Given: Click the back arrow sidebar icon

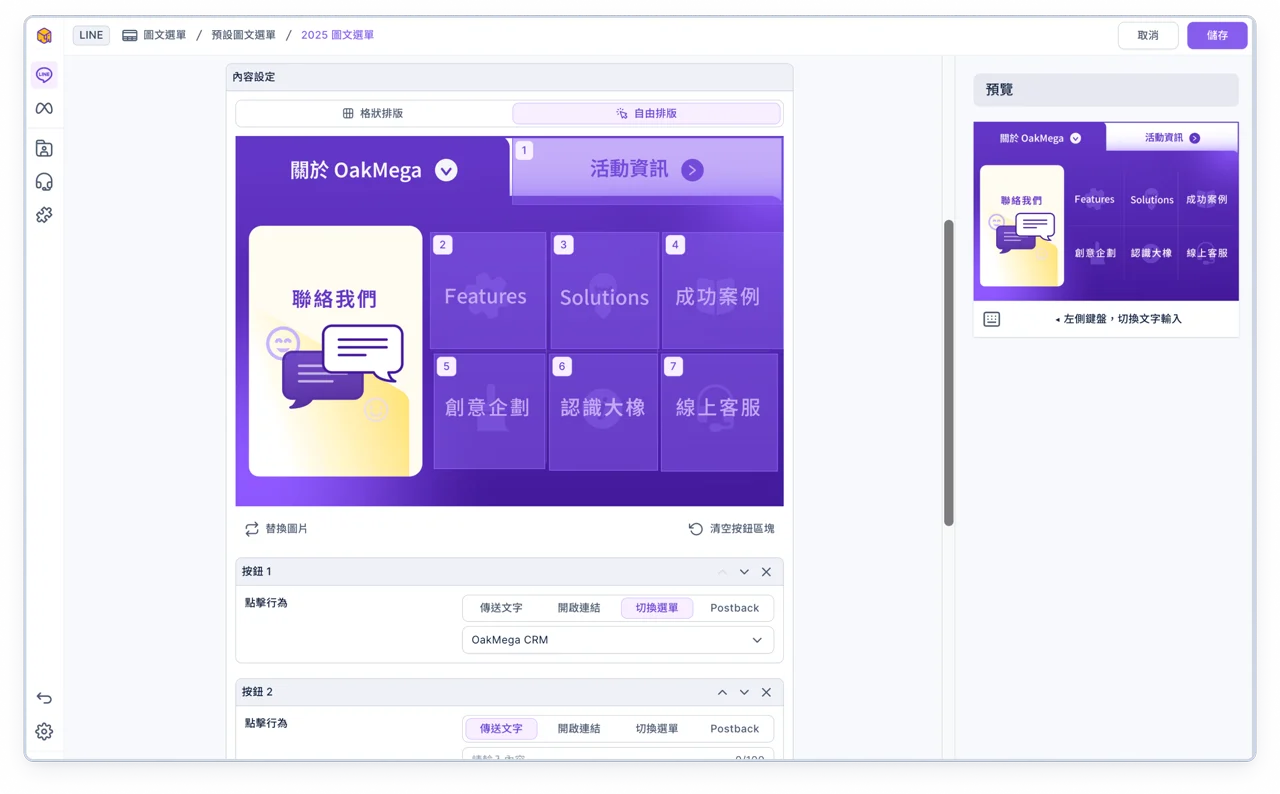Looking at the screenshot, I should tap(44, 698).
